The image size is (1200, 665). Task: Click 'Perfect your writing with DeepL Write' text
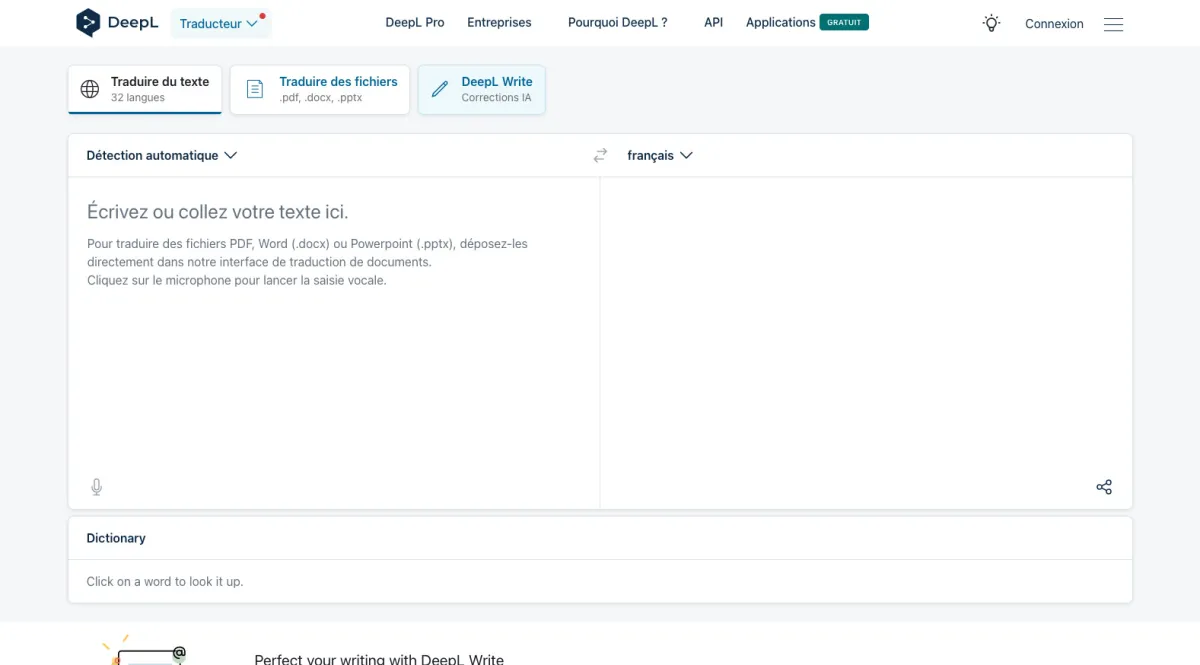[x=379, y=659]
